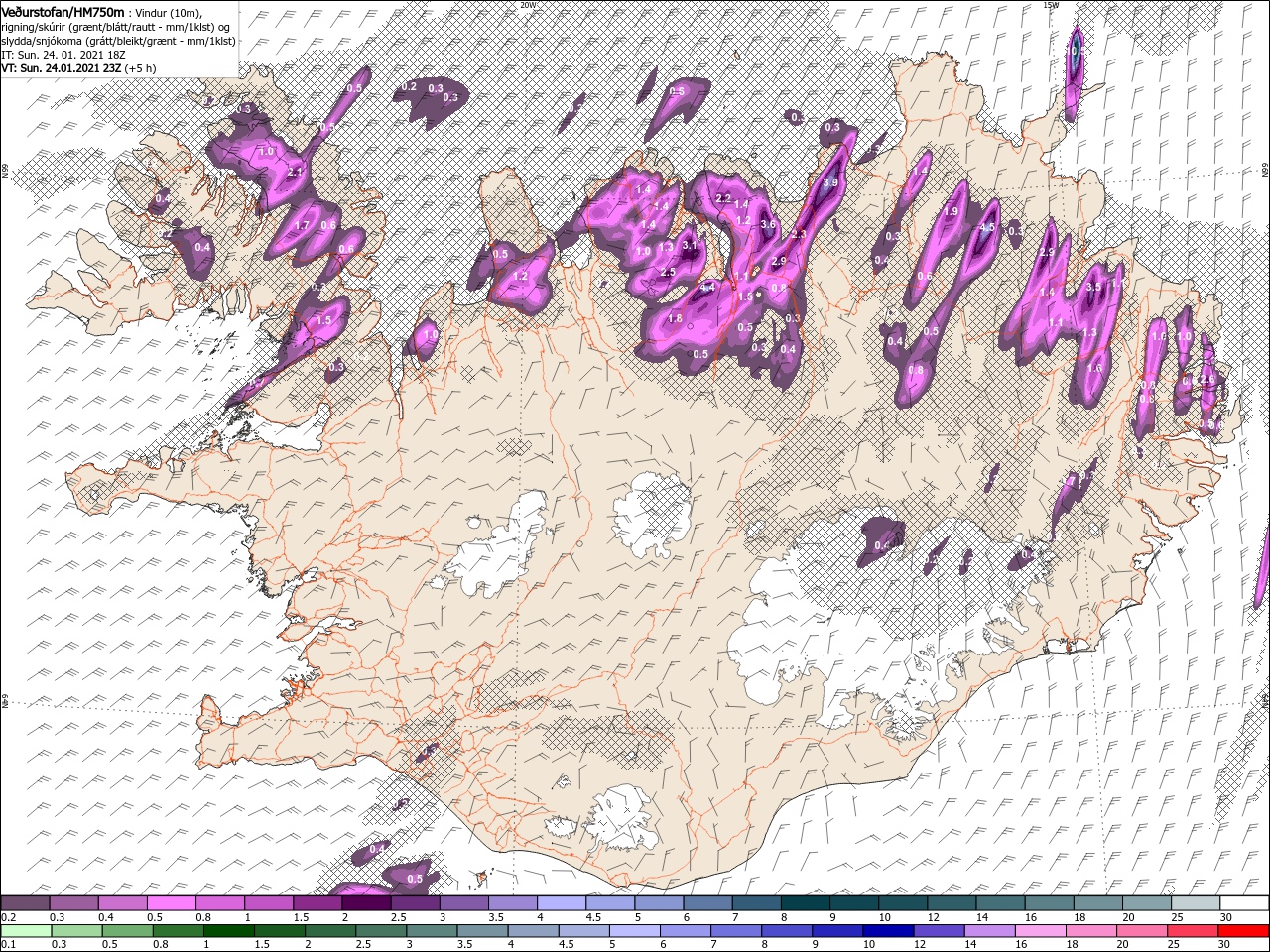Click the 20W longitude label
Viewport: 1270px width, 952px height.
point(528,5)
